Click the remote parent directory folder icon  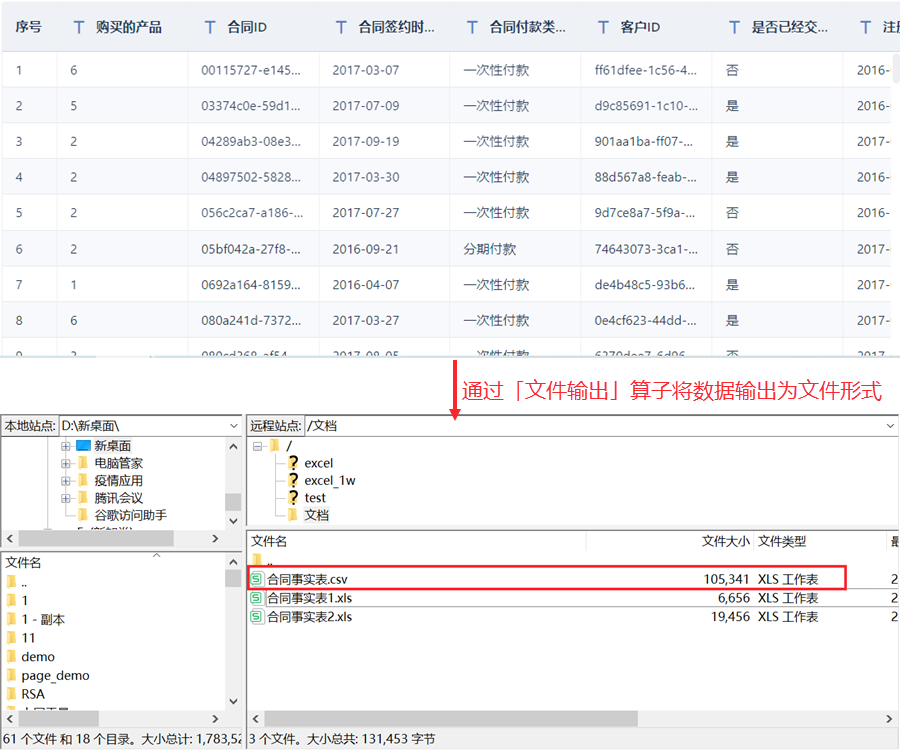coord(257,560)
